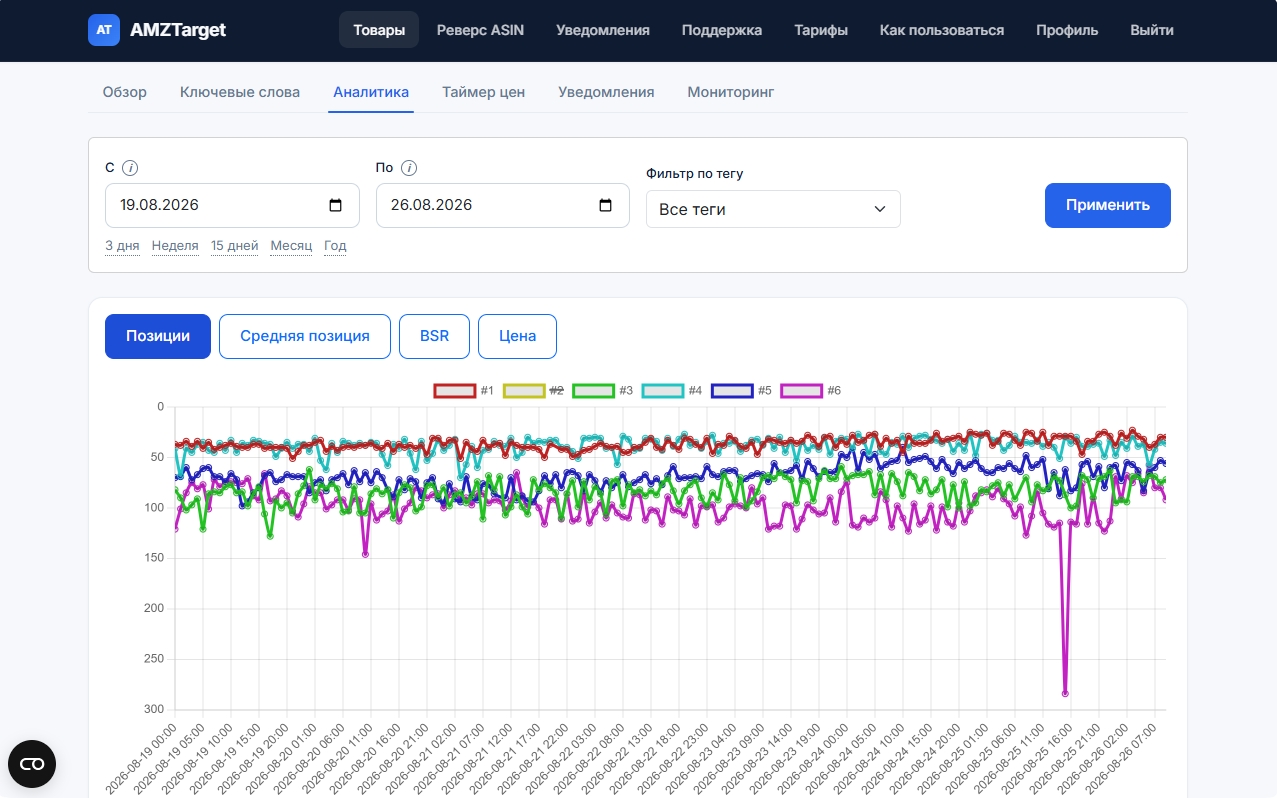
Task: Toggle series #4 in chart legend
Action: point(672,390)
